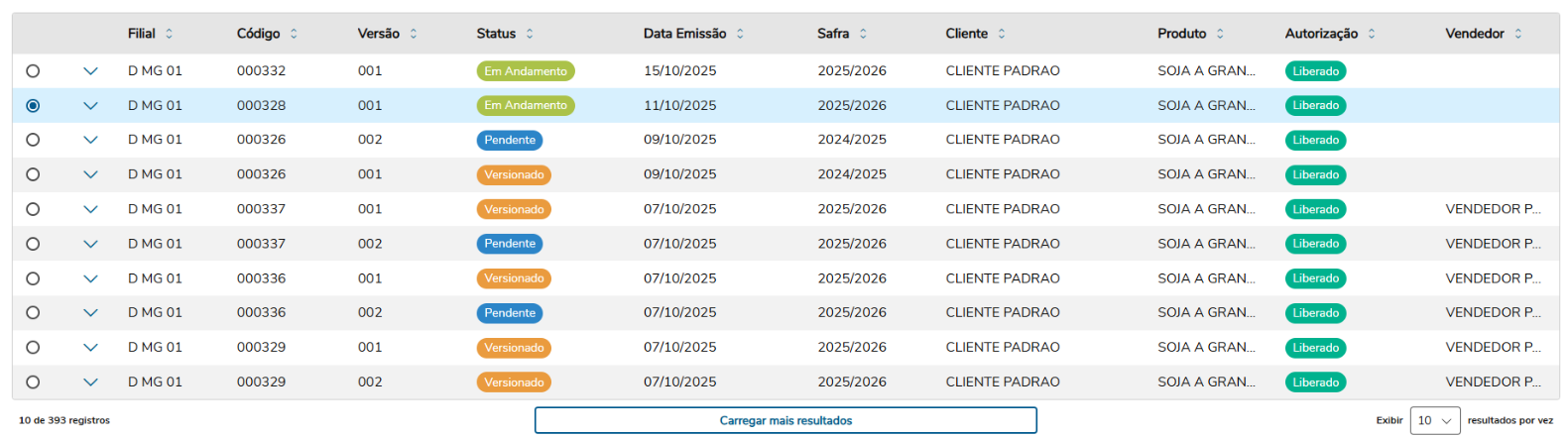Viewport: 1568px width, 437px height.
Task: Click sort icon next to Código
Action: (x=294, y=34)
